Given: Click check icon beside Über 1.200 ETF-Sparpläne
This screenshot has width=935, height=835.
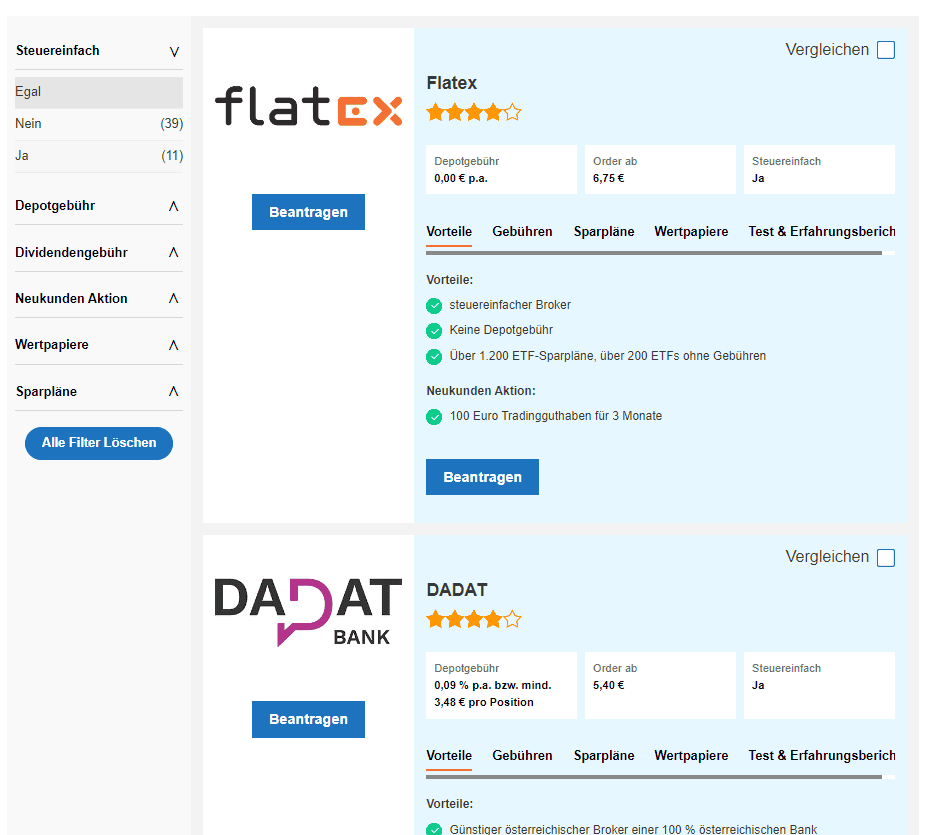Looking at the screenshot, I should (434, 357).
